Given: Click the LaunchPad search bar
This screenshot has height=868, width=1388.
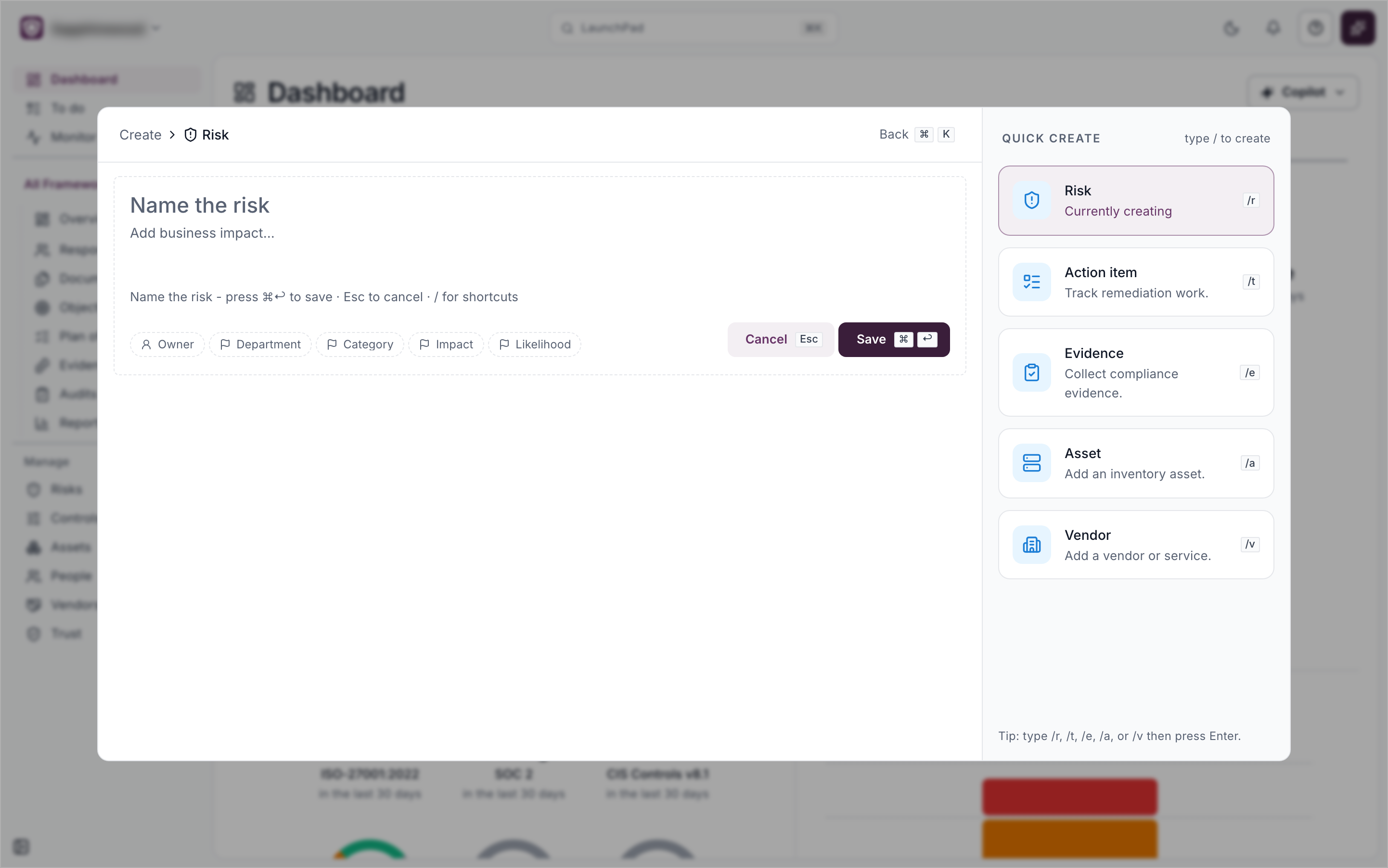Looking at the screenshot, I should [x=693, y=28].
